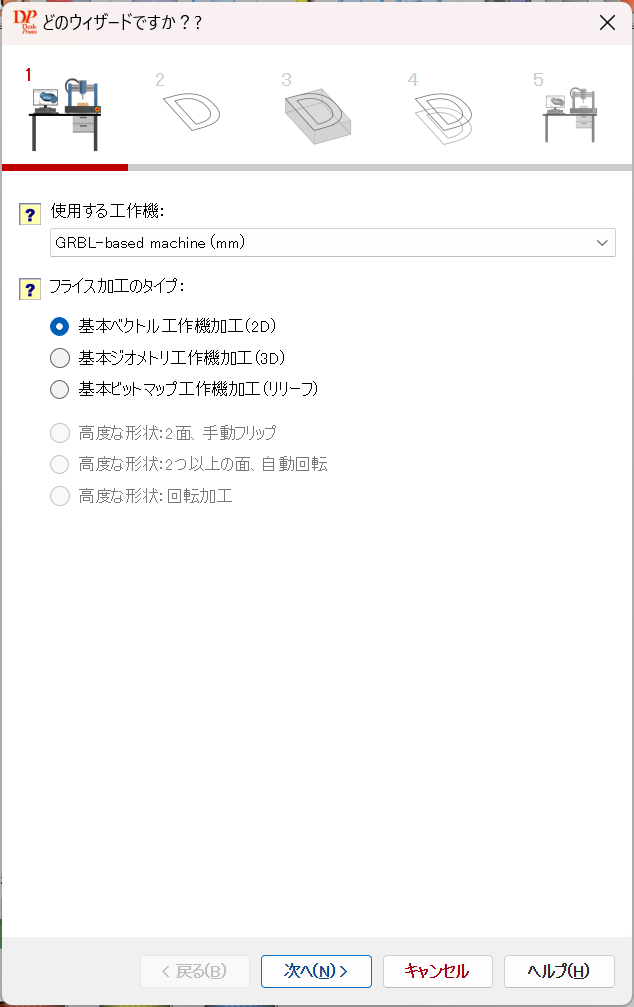Click the DeskProto logo in title bar
This screenshot has width=634, height=1007.
tap(25, 22)
